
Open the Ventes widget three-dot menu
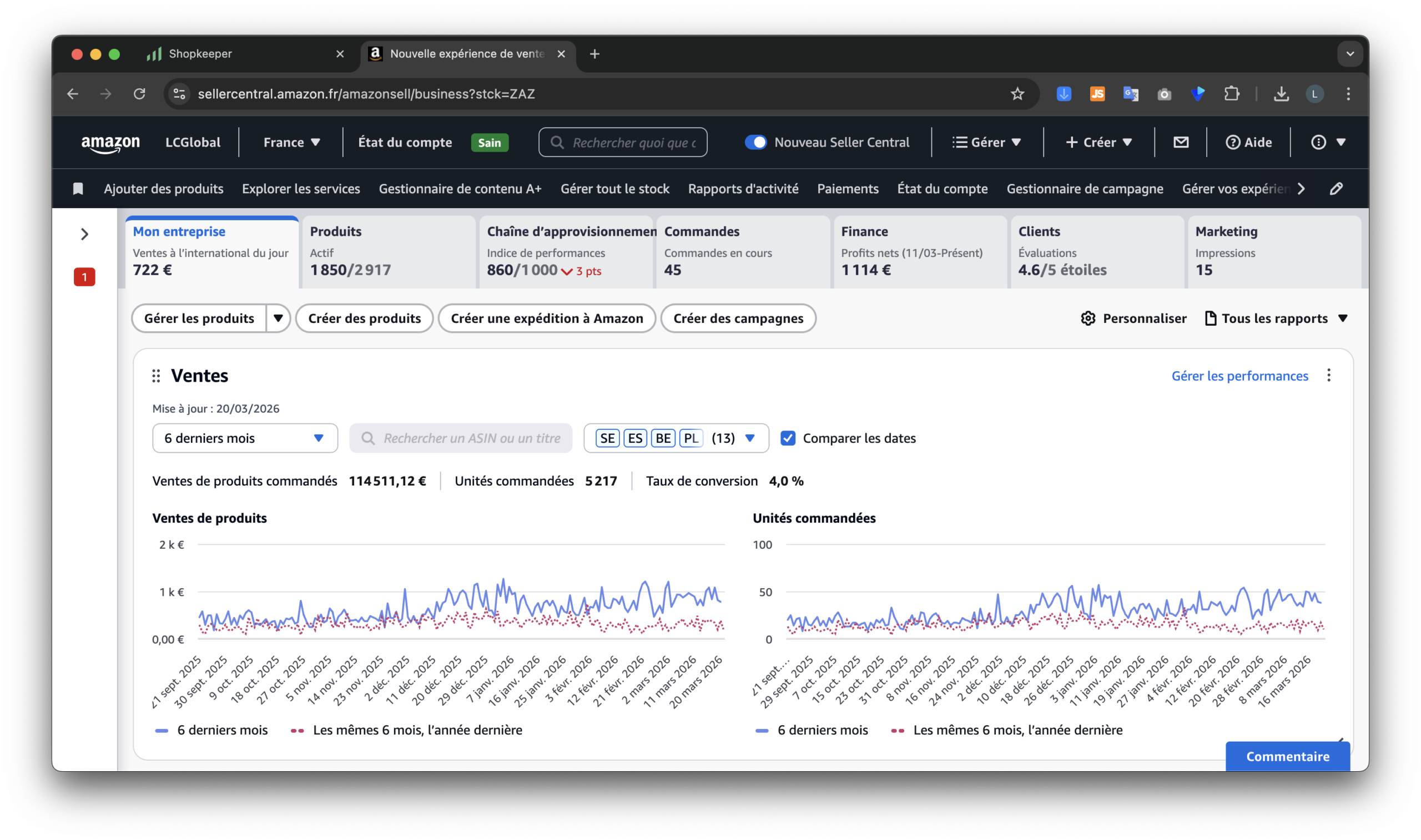click(1328, 375)
